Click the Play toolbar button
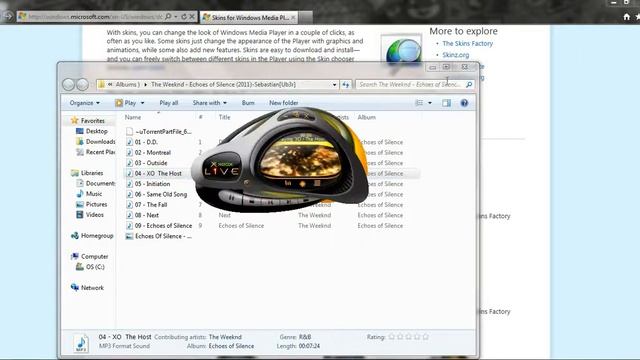Screen dimensions: 640x360 click(x=126, y=103)
